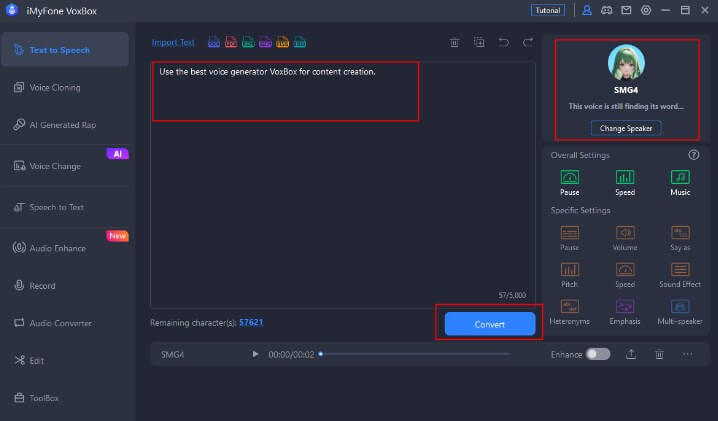The width and height of the screenshot is (718, 421).
Task: Open the Emphasis setting
Action: (x=625, y=312)
